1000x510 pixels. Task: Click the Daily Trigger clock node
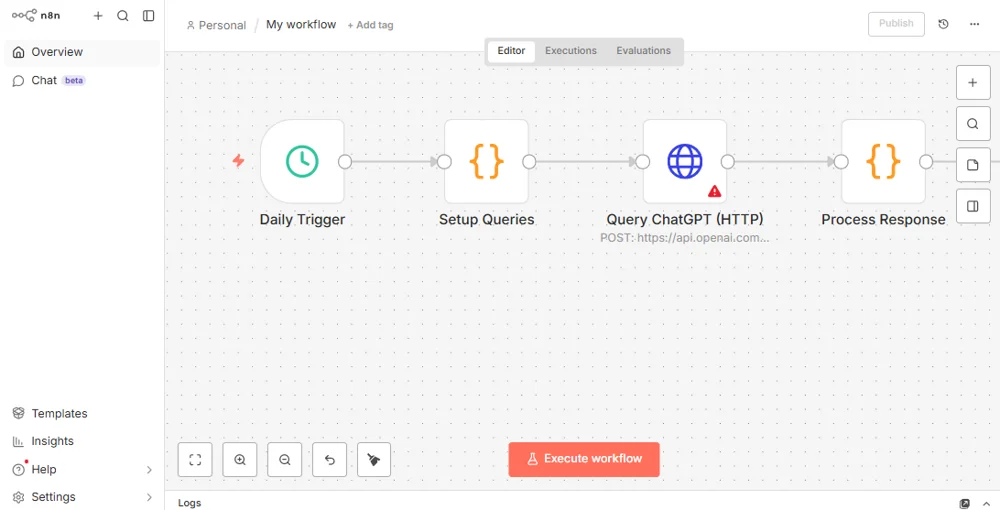(x=302, y=161)
